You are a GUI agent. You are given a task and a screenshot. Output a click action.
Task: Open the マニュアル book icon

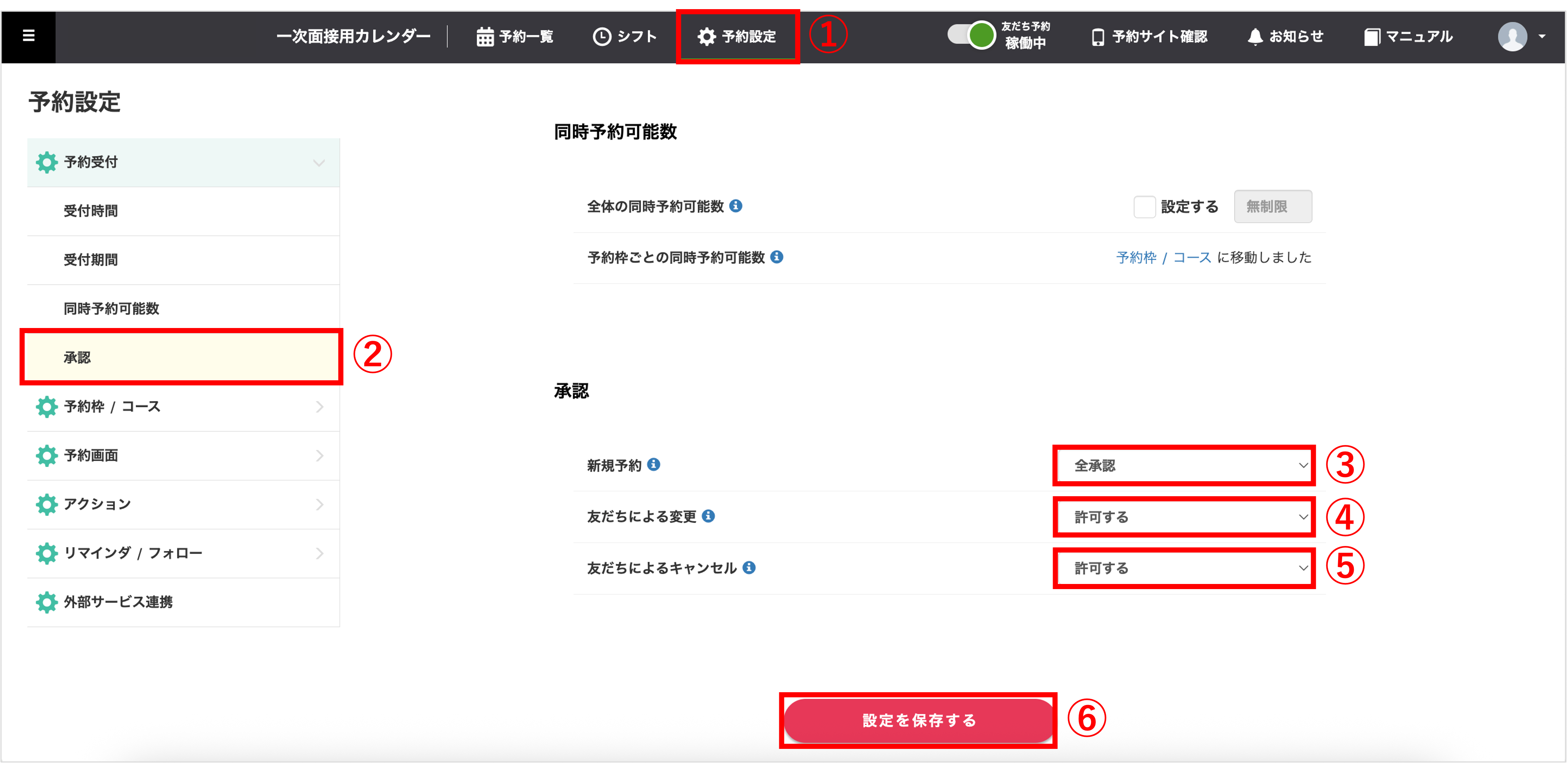pos(1371,37)
